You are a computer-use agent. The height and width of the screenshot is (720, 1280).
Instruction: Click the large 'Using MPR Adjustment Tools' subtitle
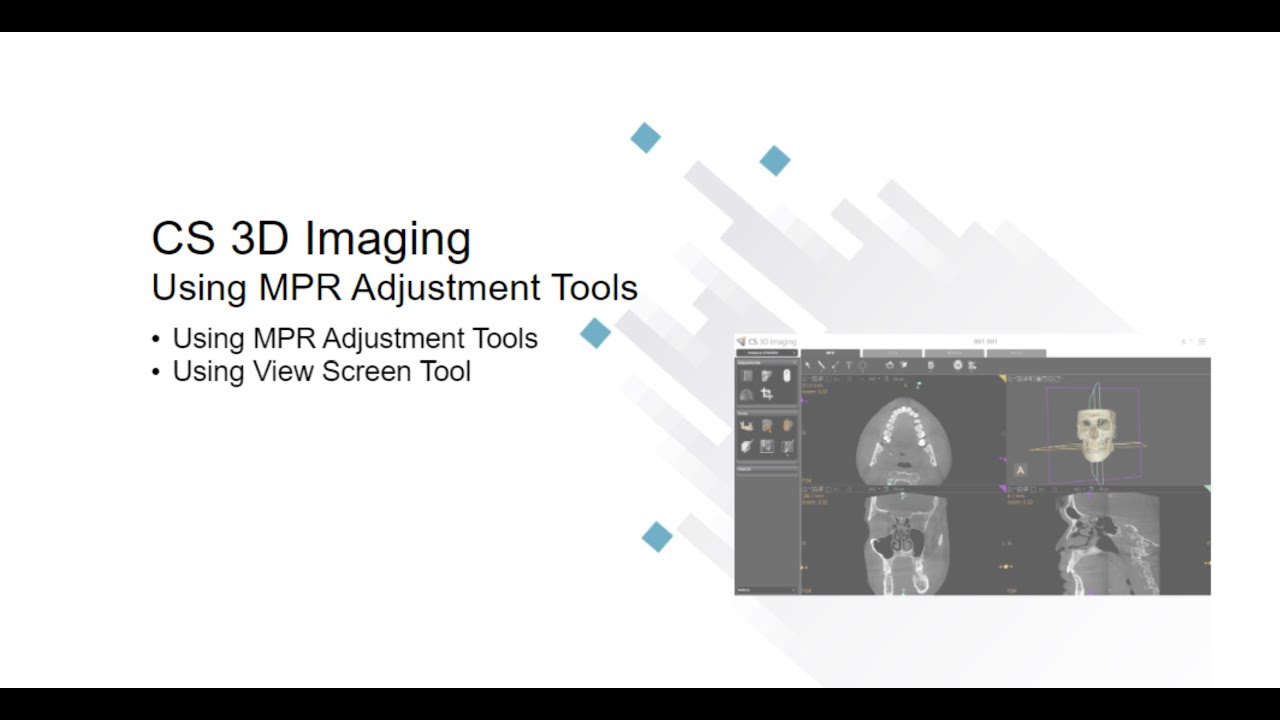point(394,288)
